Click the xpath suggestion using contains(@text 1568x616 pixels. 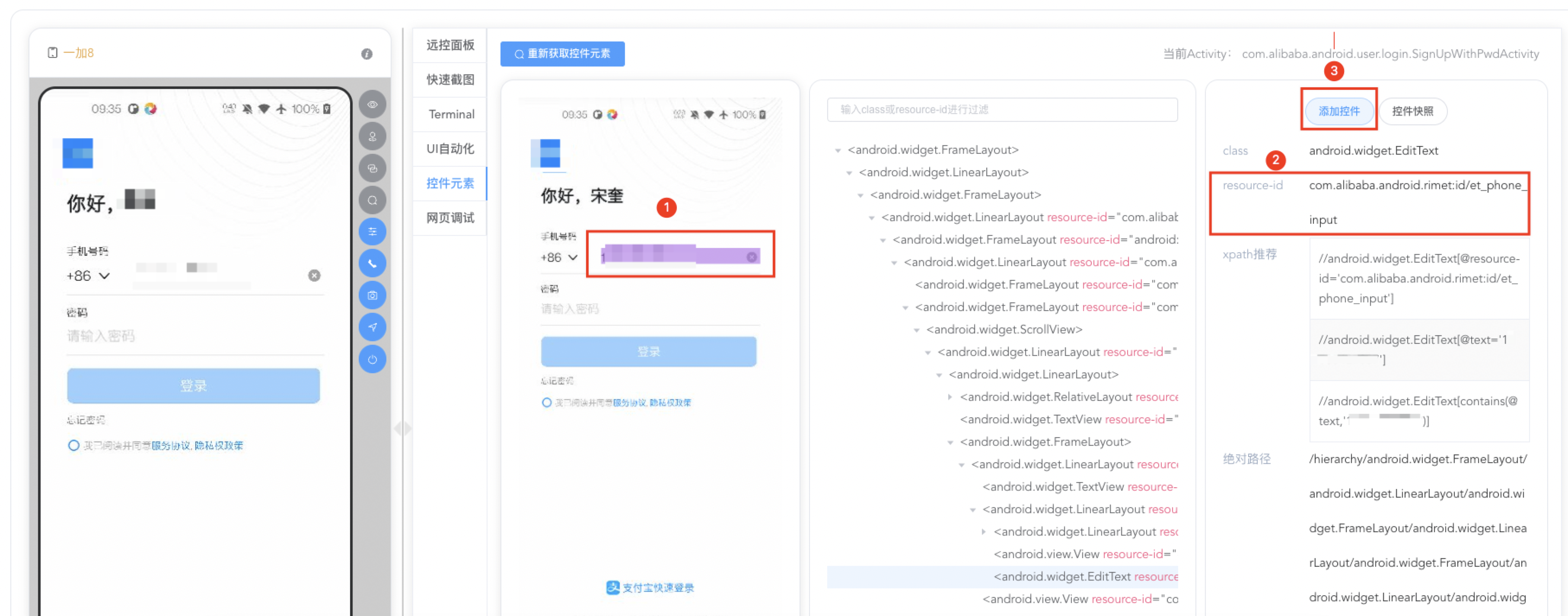coord(1419,411)
